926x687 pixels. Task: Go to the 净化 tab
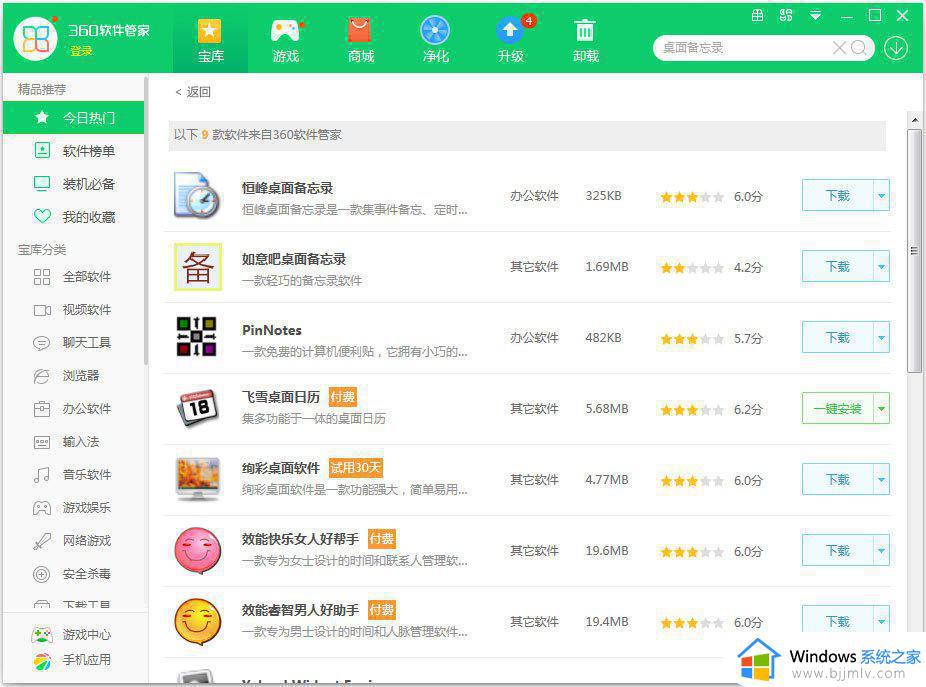[436, 40]
